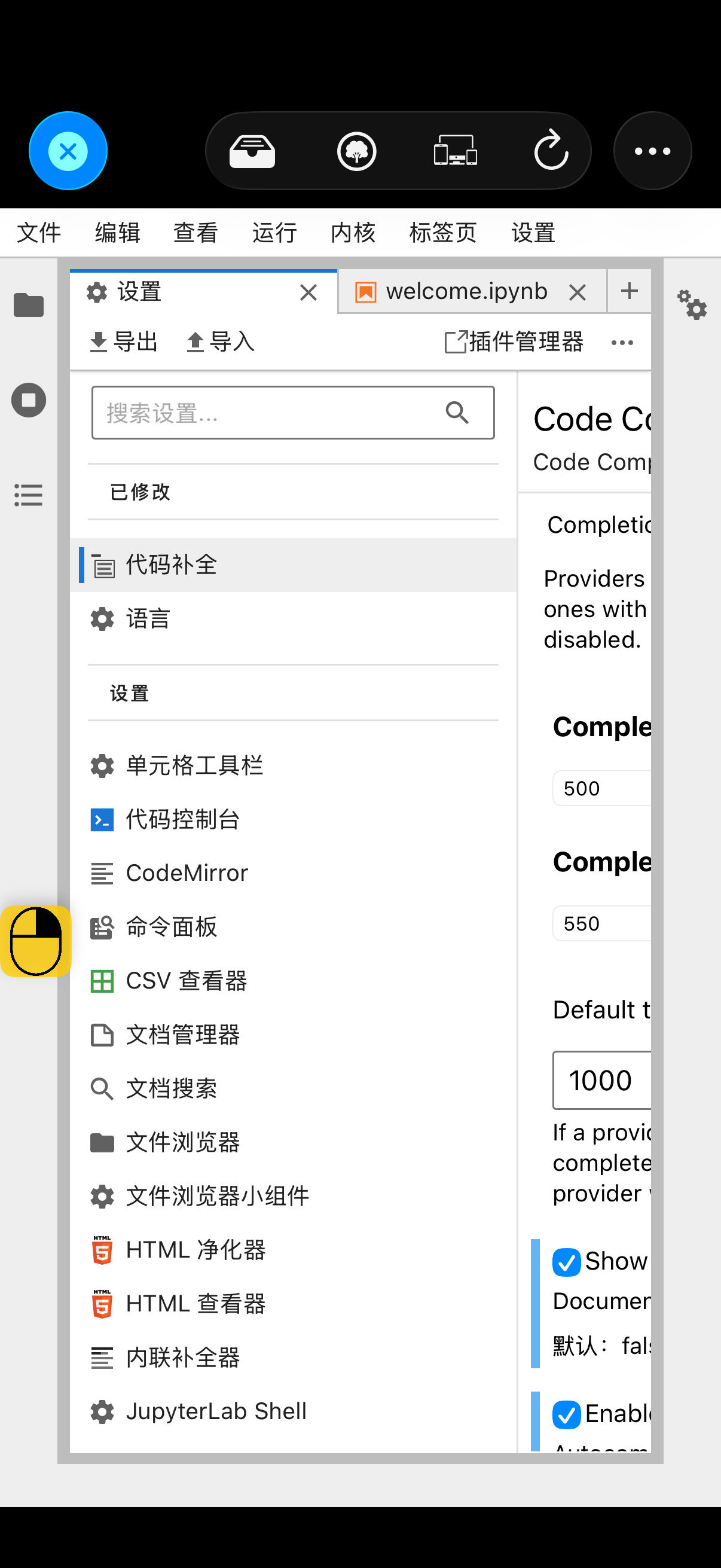Tap the reload arrow icon
Viewport: 721px width, 1568px height.
click(551, 150)
